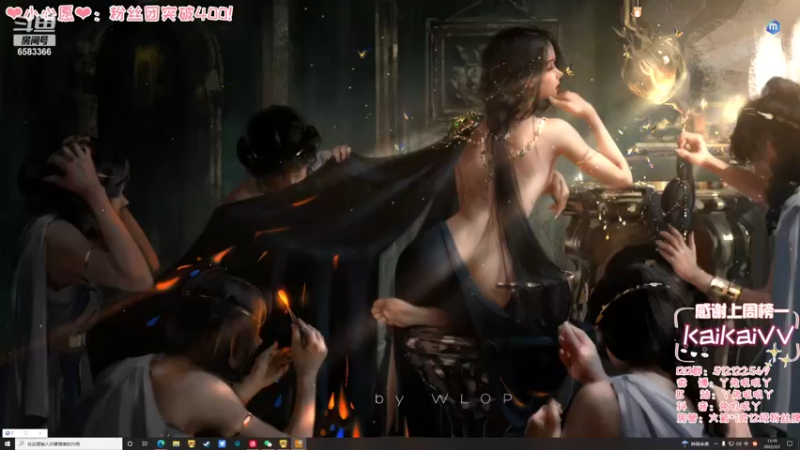800x450 pixels.
Task: Expand hidden system tray icons chevron
Action: [x=716, y=444]
